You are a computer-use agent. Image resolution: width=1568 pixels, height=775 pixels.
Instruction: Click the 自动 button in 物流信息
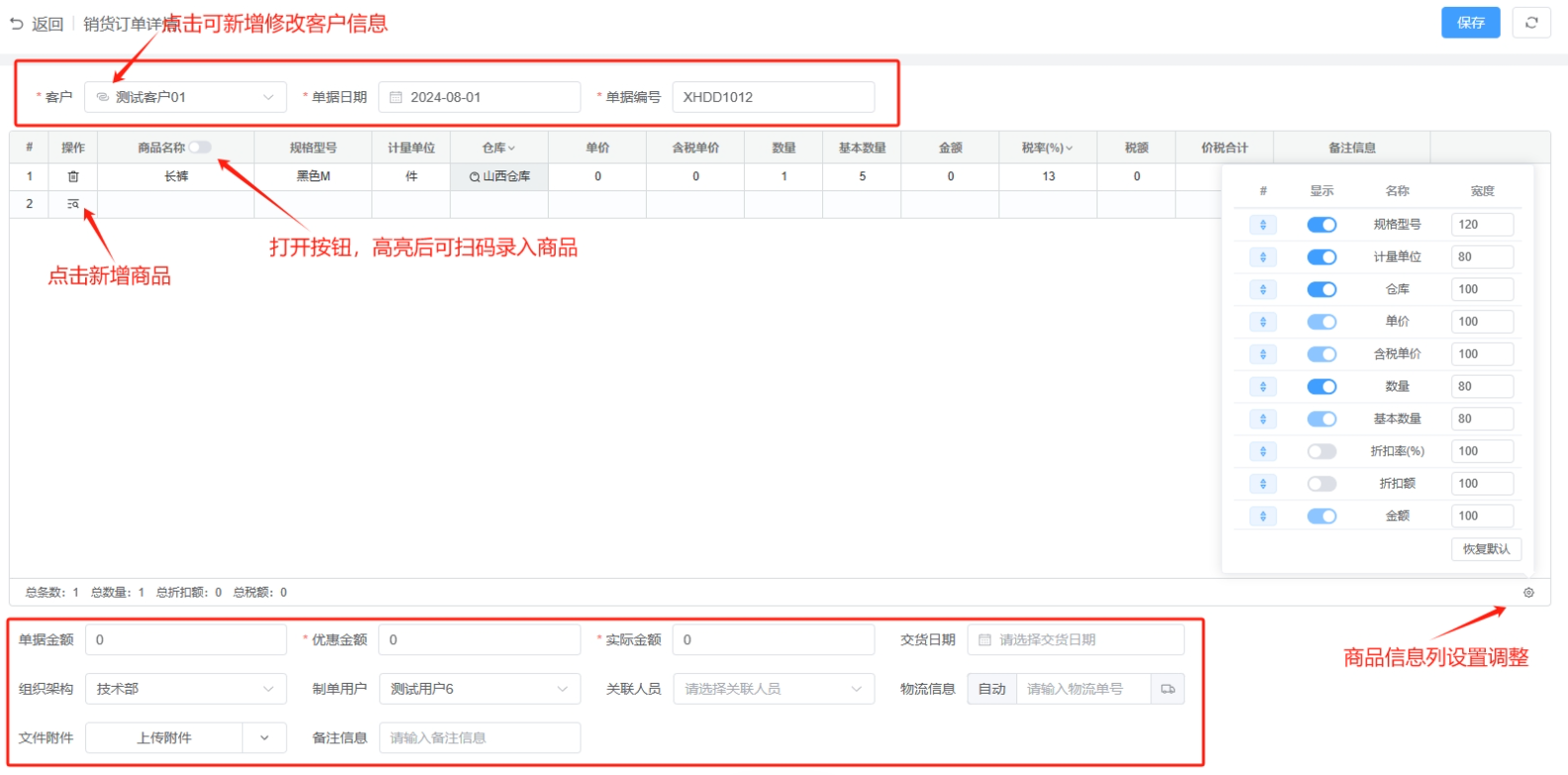(x=992, y=689)
